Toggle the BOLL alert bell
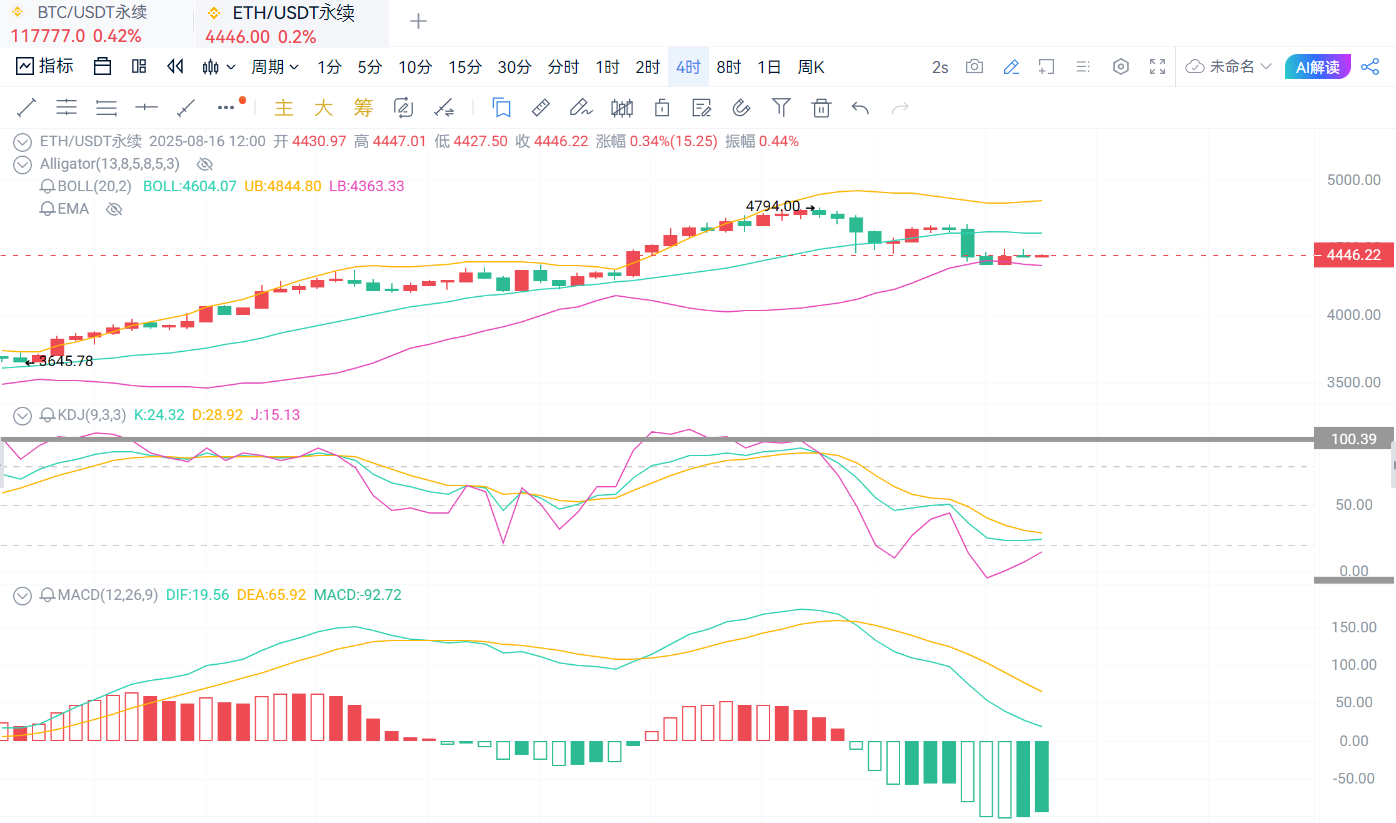 (x=46, y=186)
